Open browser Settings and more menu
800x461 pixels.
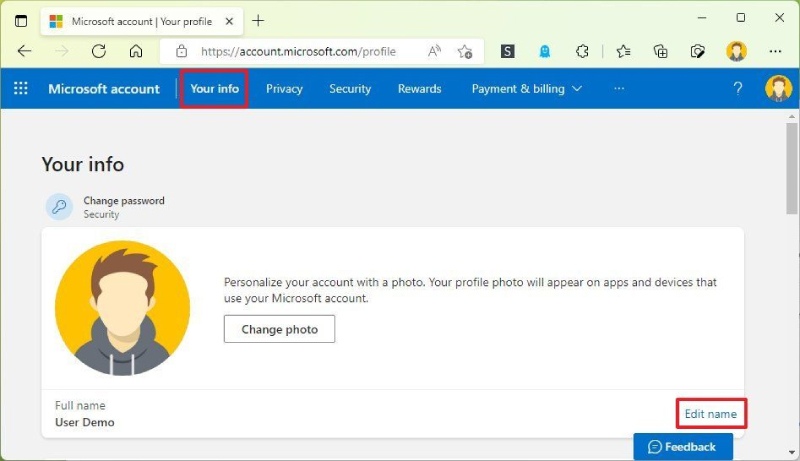775,51
